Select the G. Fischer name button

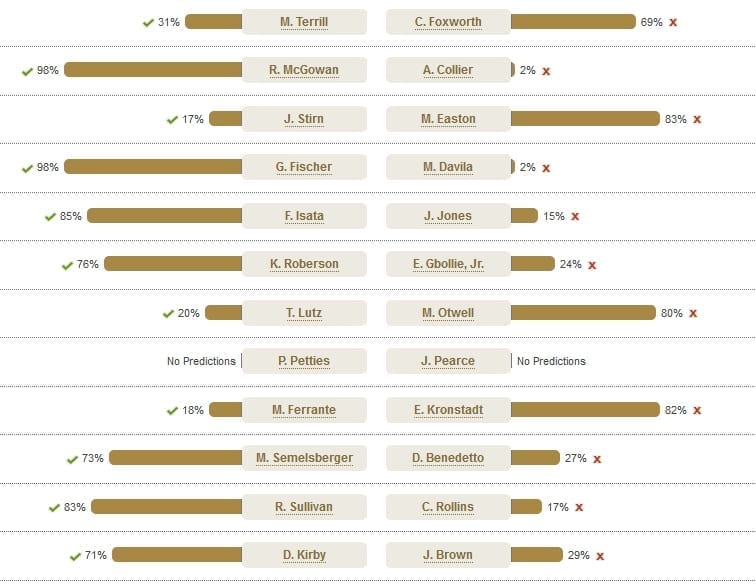pyautogui.click(x=304, y=167)
